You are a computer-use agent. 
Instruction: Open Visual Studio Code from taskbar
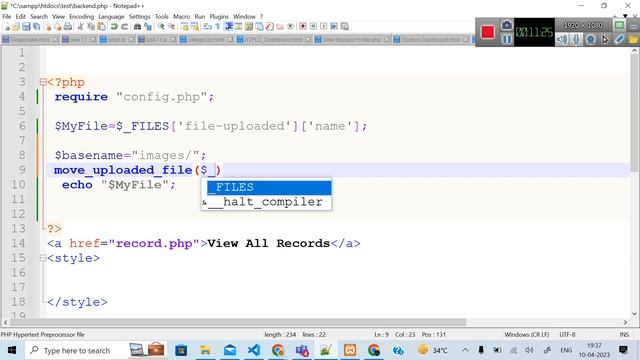coord(253,350)
